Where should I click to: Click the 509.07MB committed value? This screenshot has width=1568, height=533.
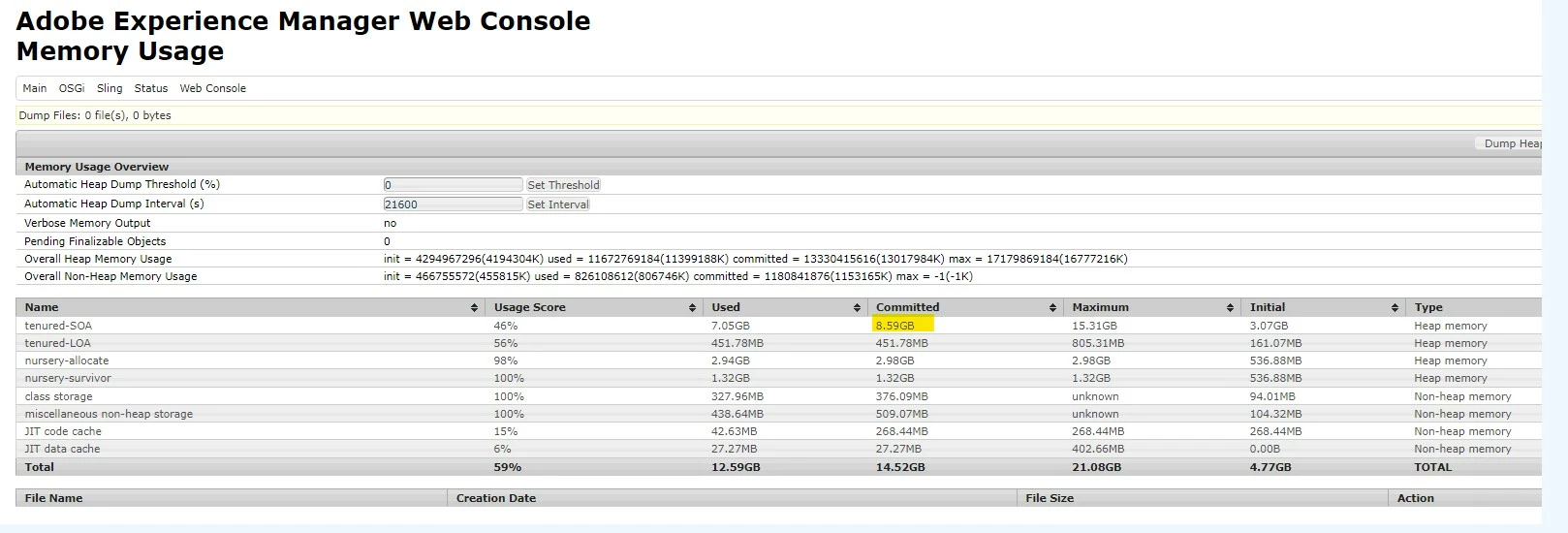[901, 414]
